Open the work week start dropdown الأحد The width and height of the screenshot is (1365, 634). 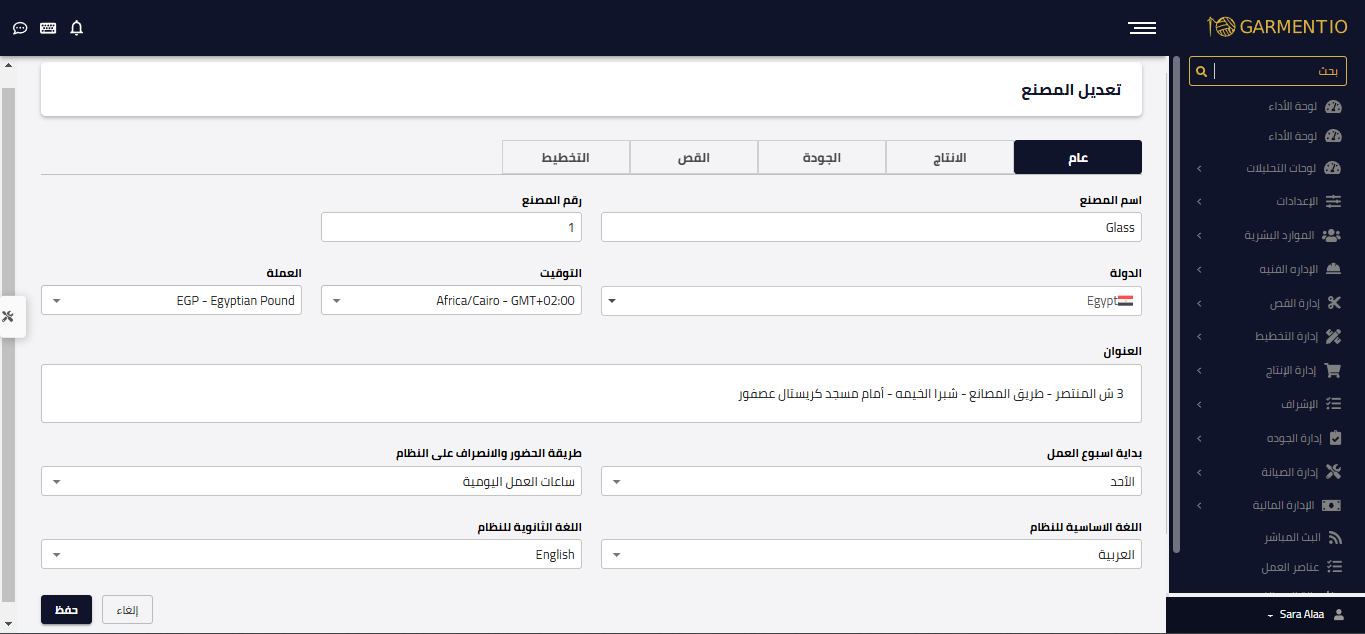tap(871, 482)
